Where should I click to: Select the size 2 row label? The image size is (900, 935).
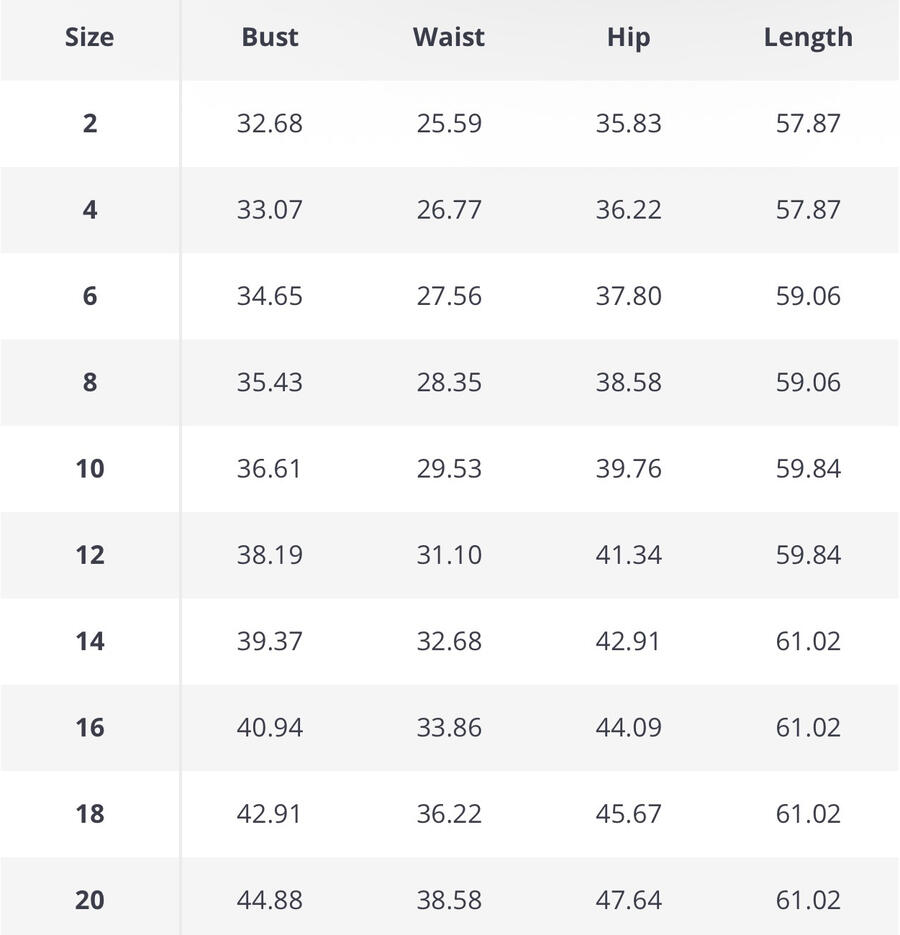(x=90, y=124)
